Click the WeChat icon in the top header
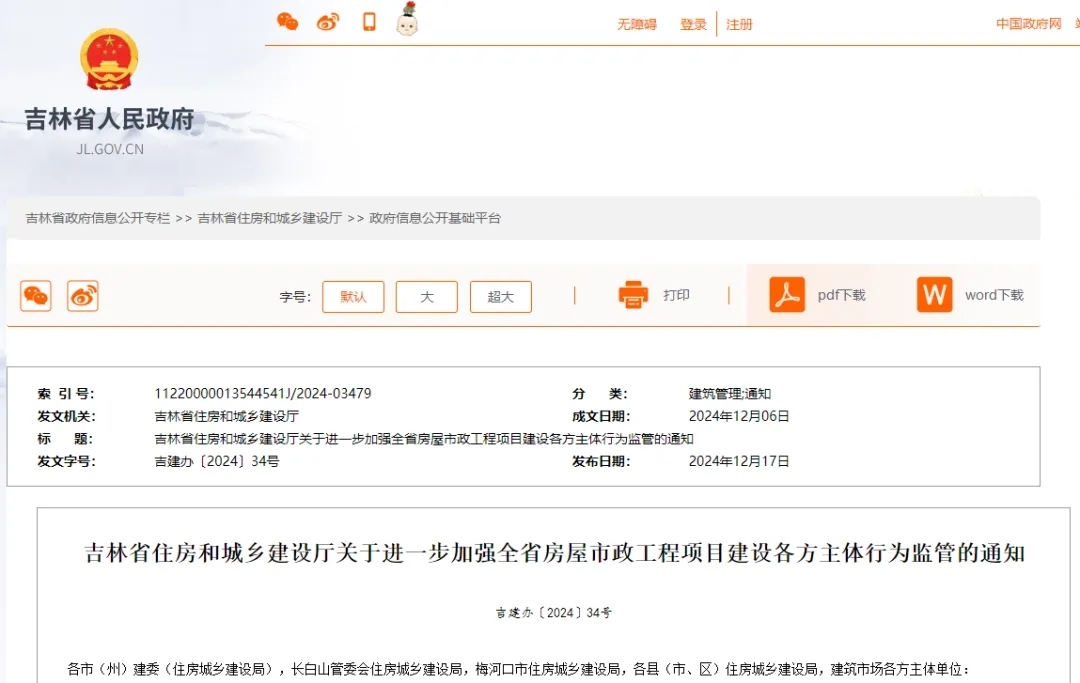This screenshot has height=683, width=1080. point(287,20)
